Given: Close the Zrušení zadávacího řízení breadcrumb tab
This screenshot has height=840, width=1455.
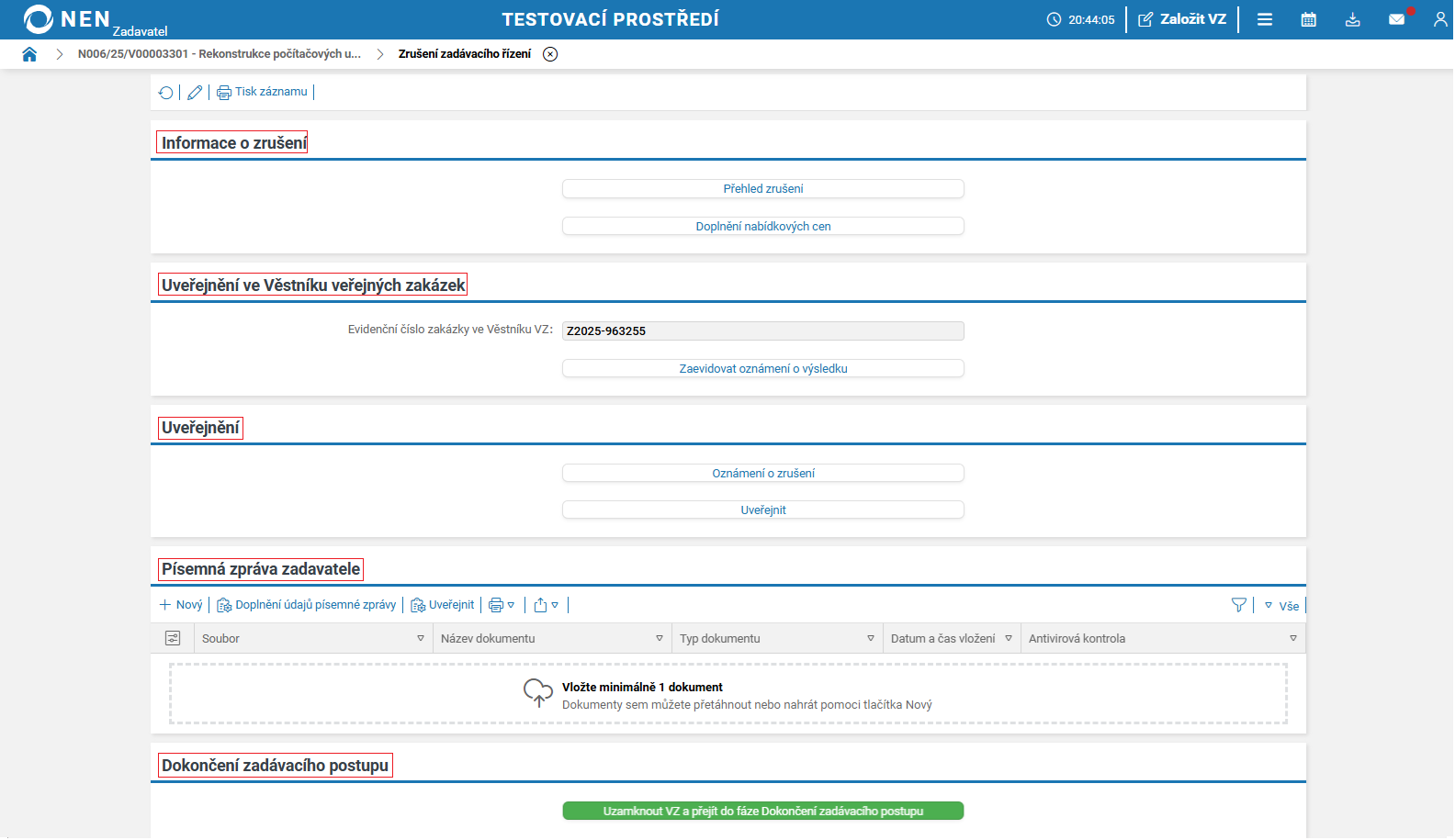Looking at the screenshot, I should 550,54.
